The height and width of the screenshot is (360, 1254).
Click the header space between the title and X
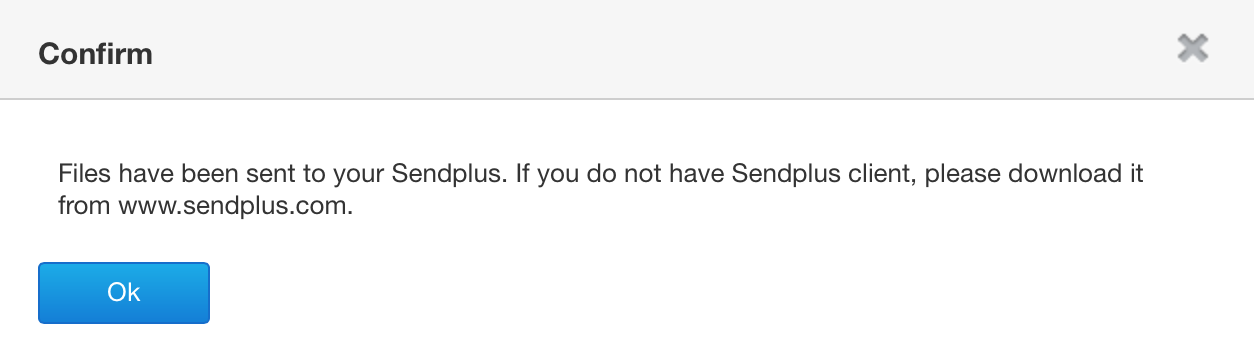click(x=660, y=49)
